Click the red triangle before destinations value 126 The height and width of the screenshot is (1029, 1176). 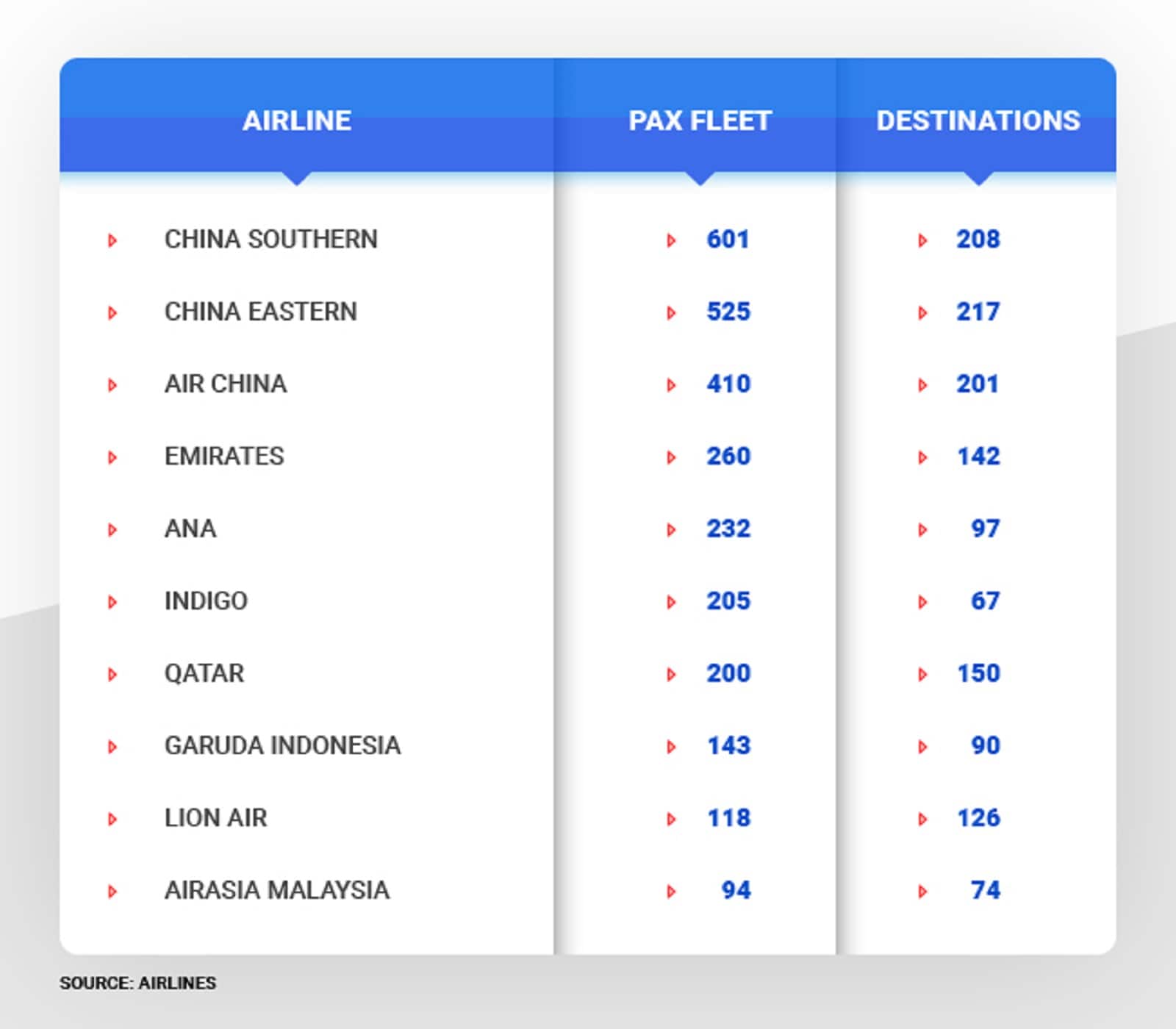pyautogui.click(x=922, y=819)
